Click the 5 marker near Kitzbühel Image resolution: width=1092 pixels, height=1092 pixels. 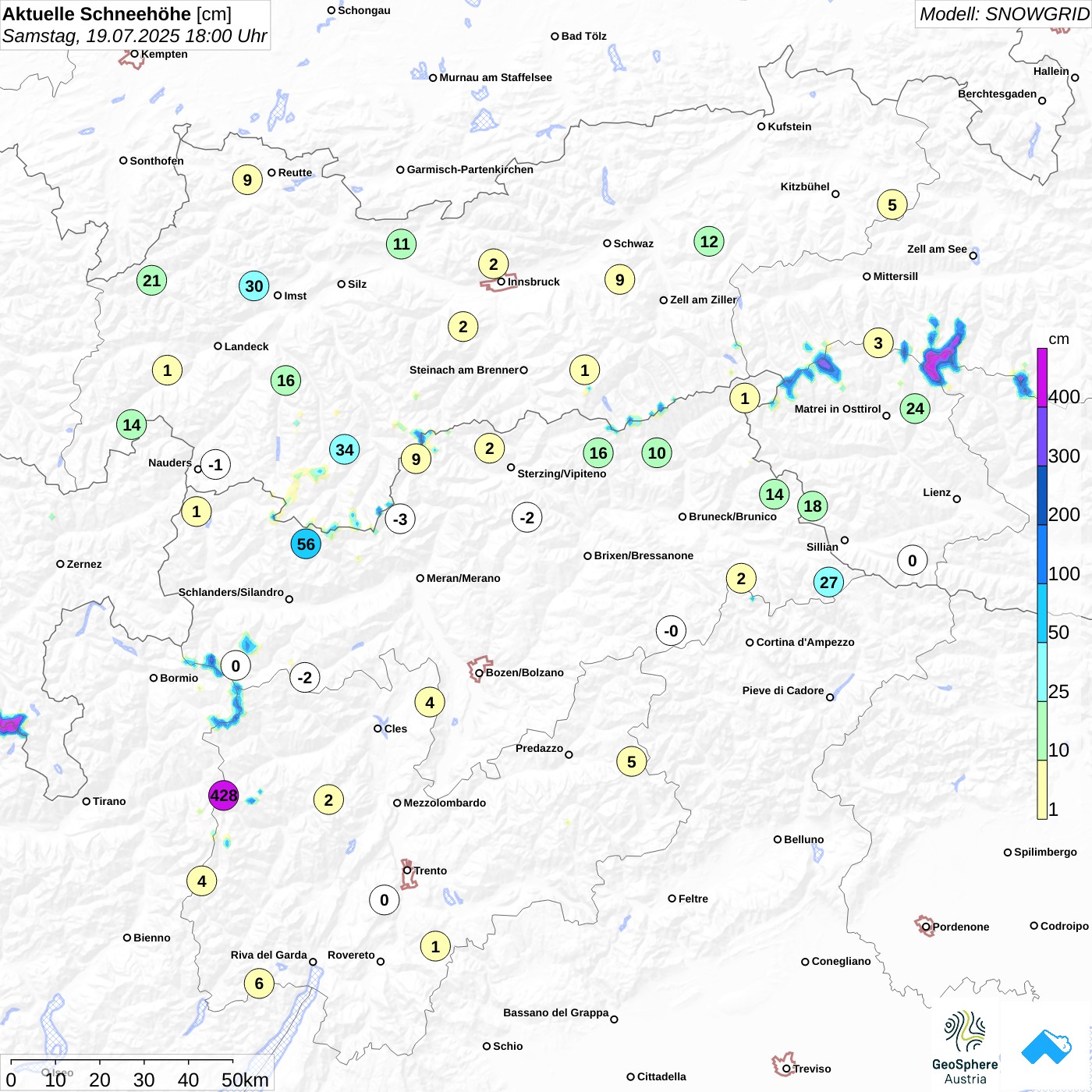point(892,205)
